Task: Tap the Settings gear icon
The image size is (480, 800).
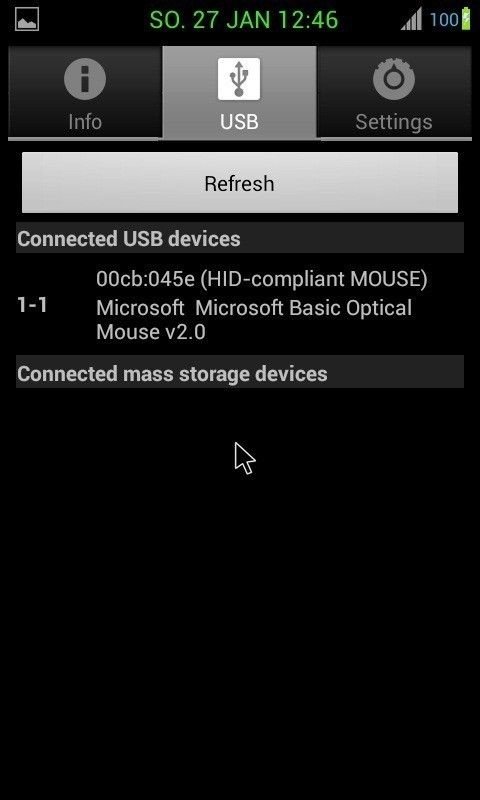Action: pyautogui.click(x=393, y=79)
